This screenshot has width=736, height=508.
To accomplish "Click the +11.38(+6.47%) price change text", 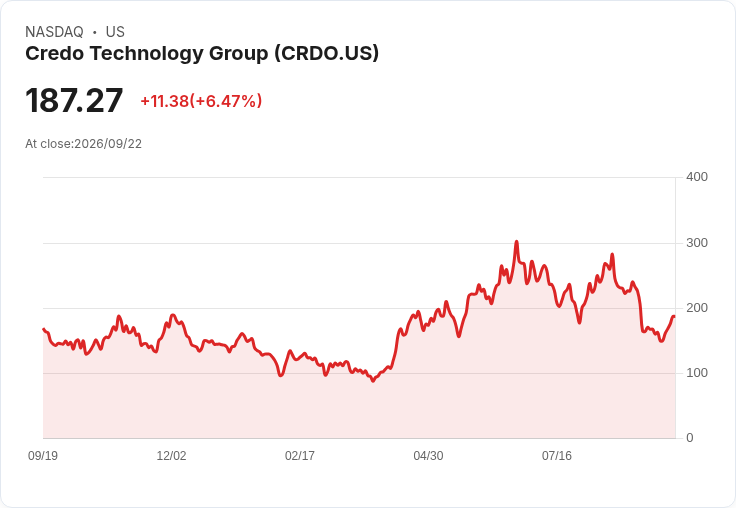I will click(201, 101).
